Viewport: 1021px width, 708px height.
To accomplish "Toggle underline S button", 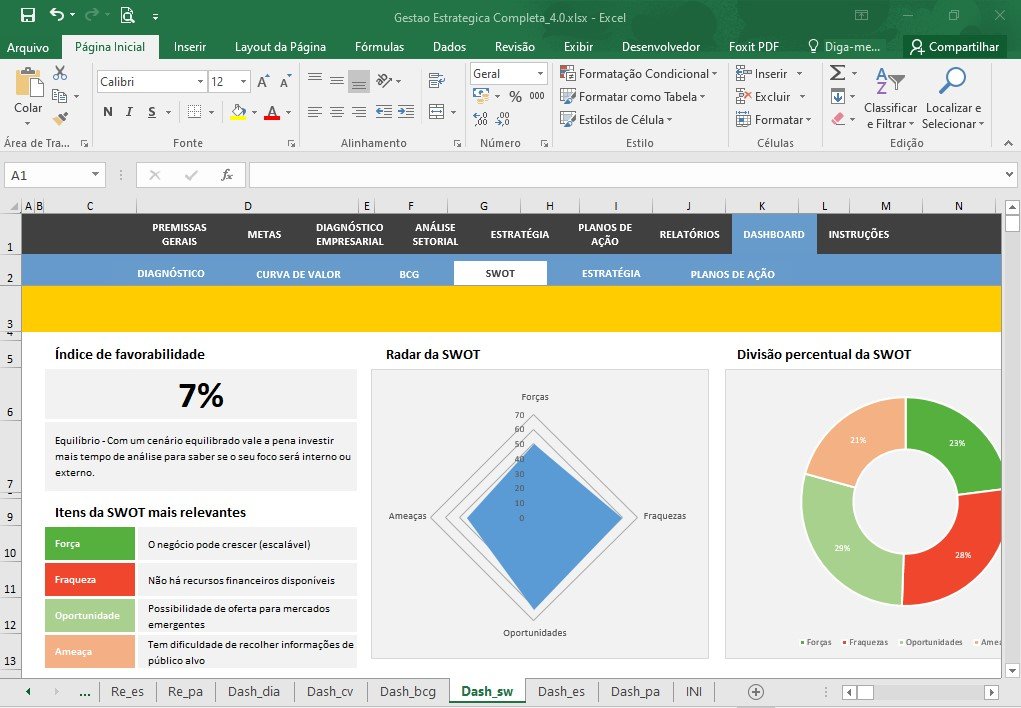I will (152, 112).
